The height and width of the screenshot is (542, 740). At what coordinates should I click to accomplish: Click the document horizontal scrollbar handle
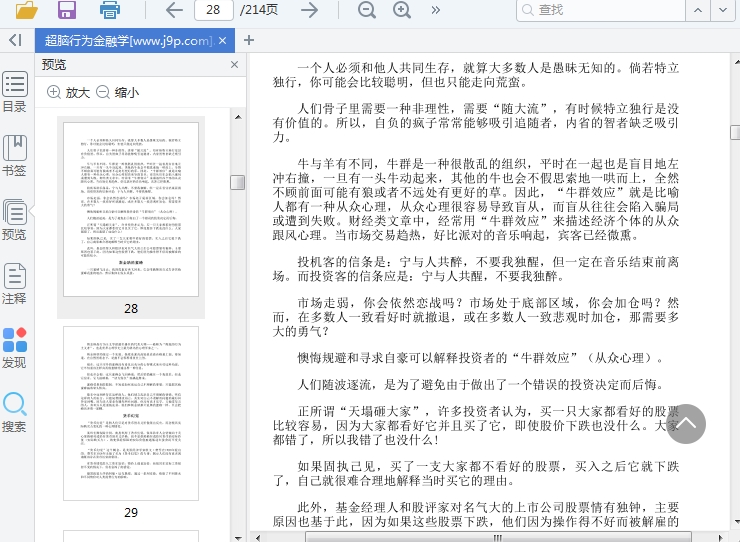click(x=498, y=537)
